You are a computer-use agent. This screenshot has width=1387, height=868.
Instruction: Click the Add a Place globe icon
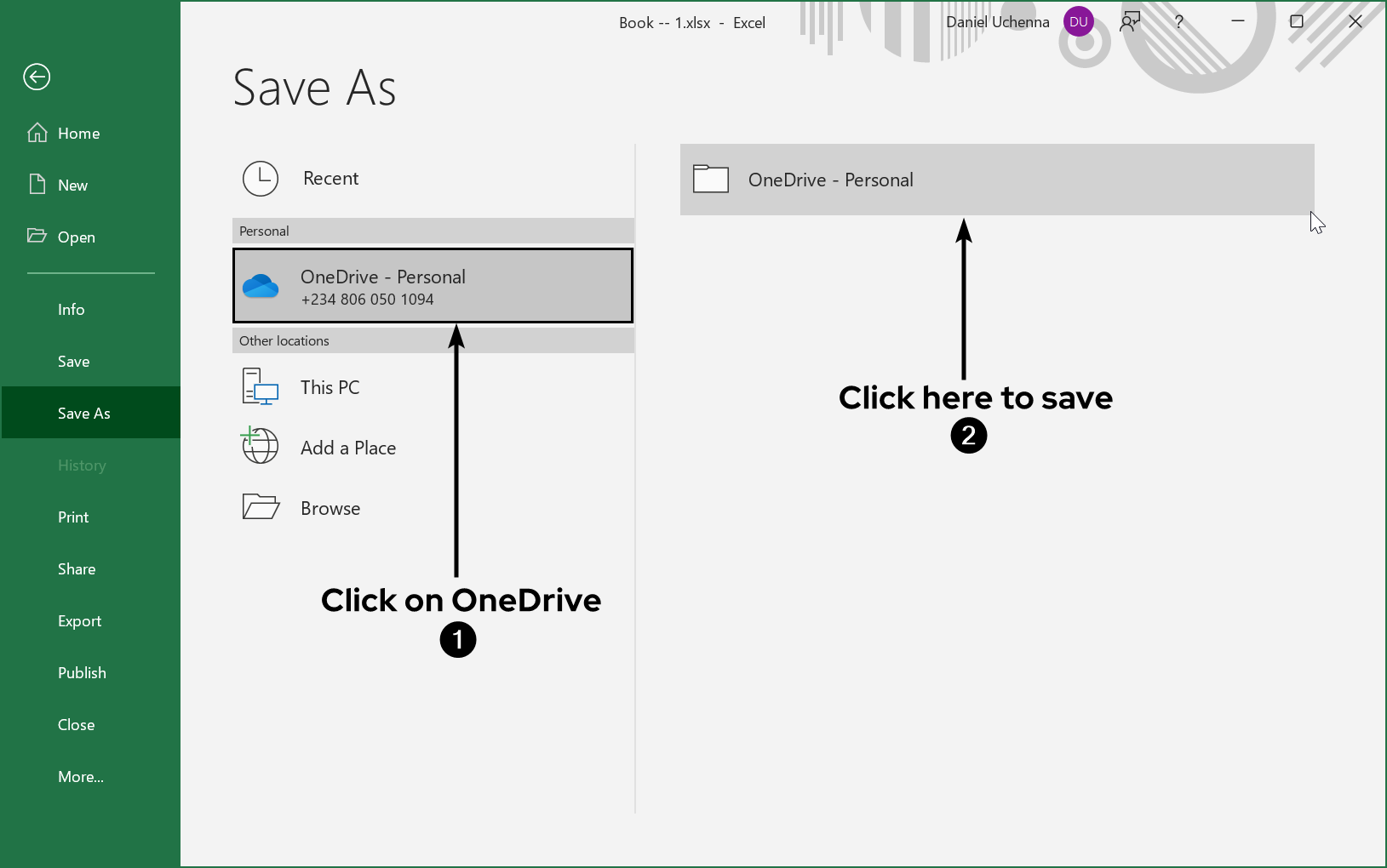[261, 447]
